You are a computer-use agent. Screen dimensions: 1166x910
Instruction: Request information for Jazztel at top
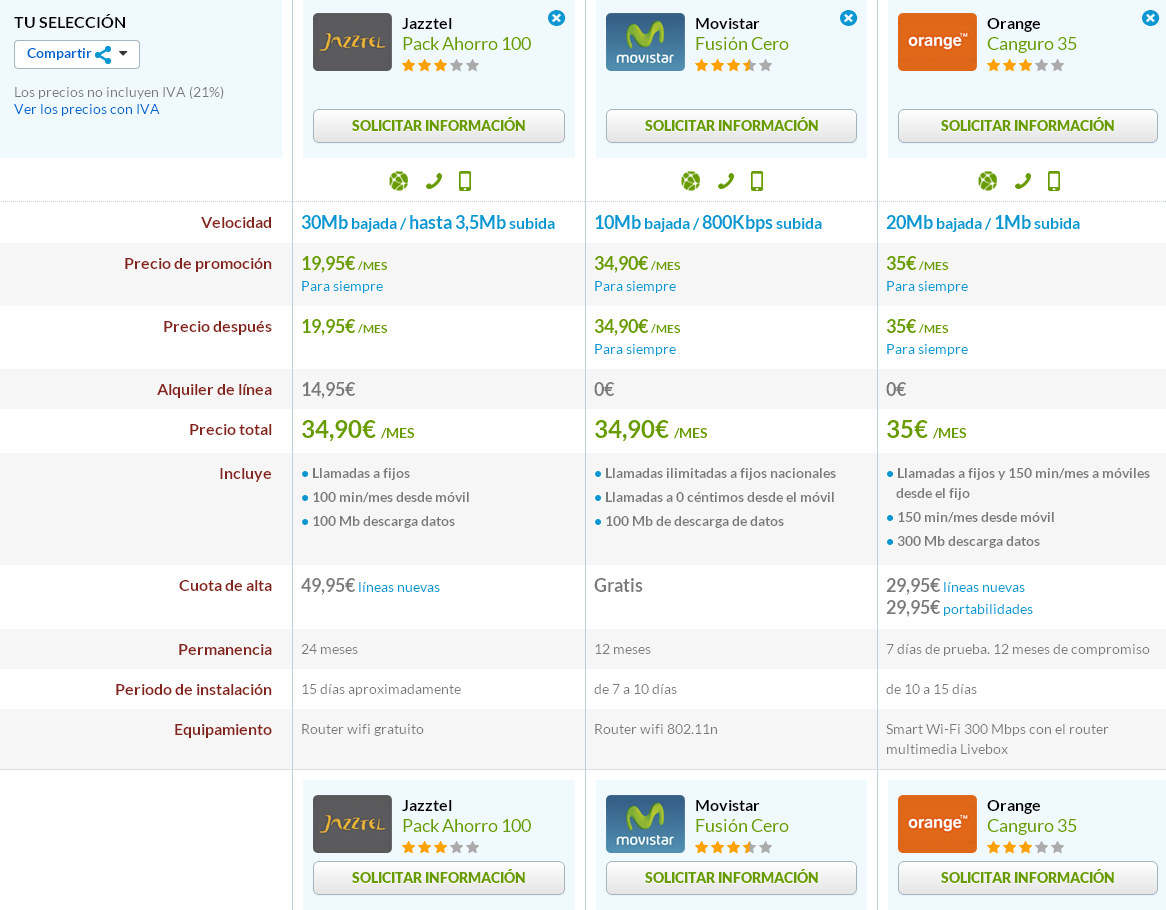[439, 126]
